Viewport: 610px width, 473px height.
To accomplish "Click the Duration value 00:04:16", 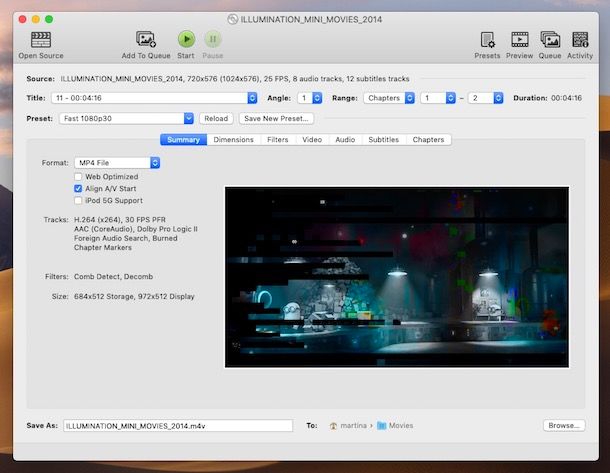I will (566, 98).
